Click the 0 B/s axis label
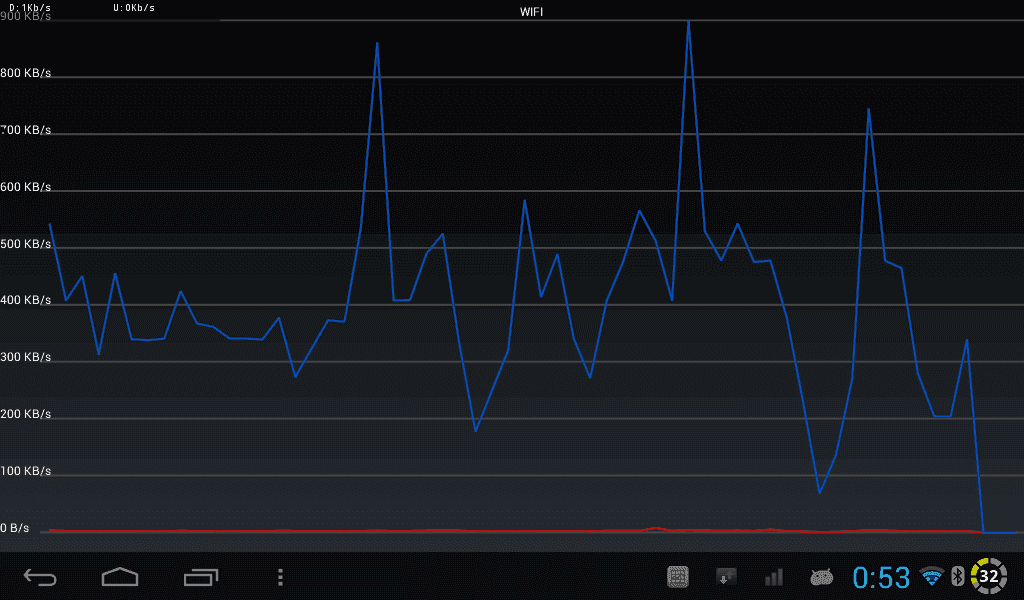Viewport: 1024px width, 600px height. 15,528
